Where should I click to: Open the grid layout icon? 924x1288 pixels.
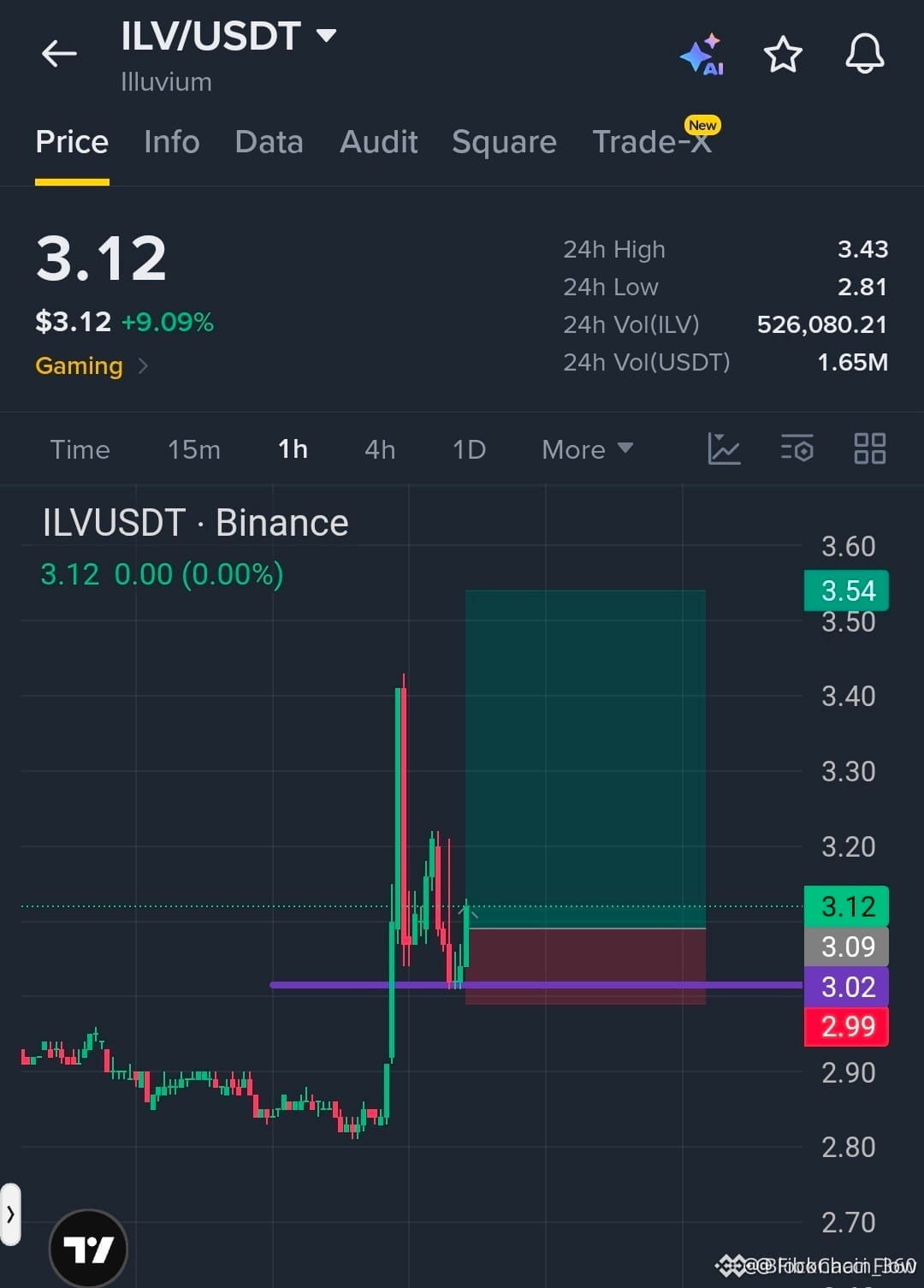click(x=869, y=448)
